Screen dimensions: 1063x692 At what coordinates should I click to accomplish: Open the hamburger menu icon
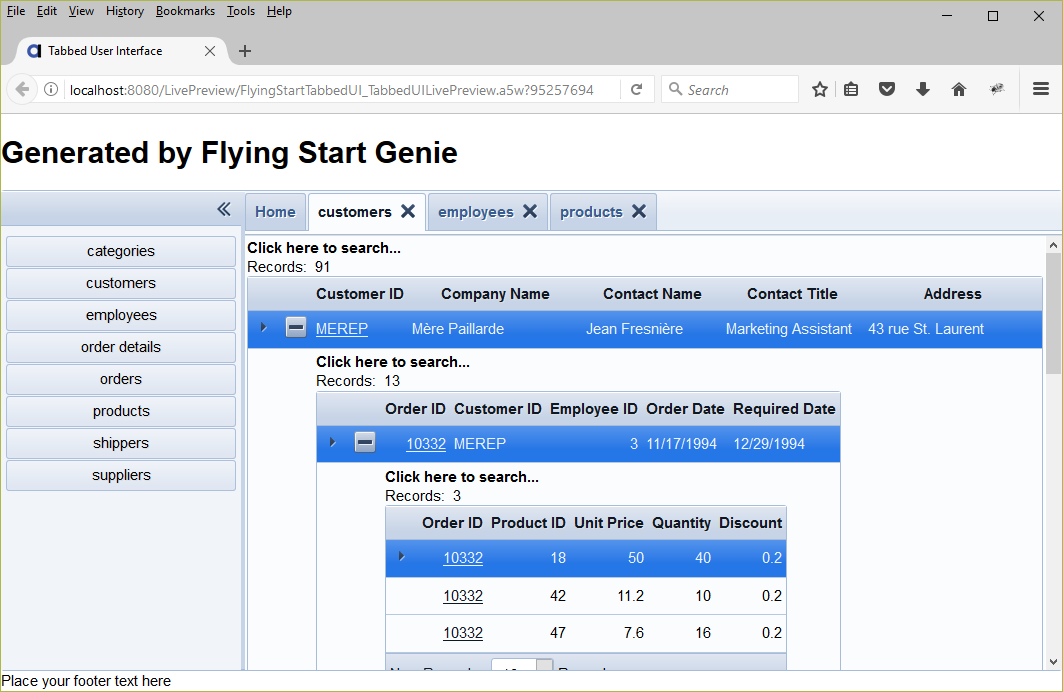click(1041, 89)
